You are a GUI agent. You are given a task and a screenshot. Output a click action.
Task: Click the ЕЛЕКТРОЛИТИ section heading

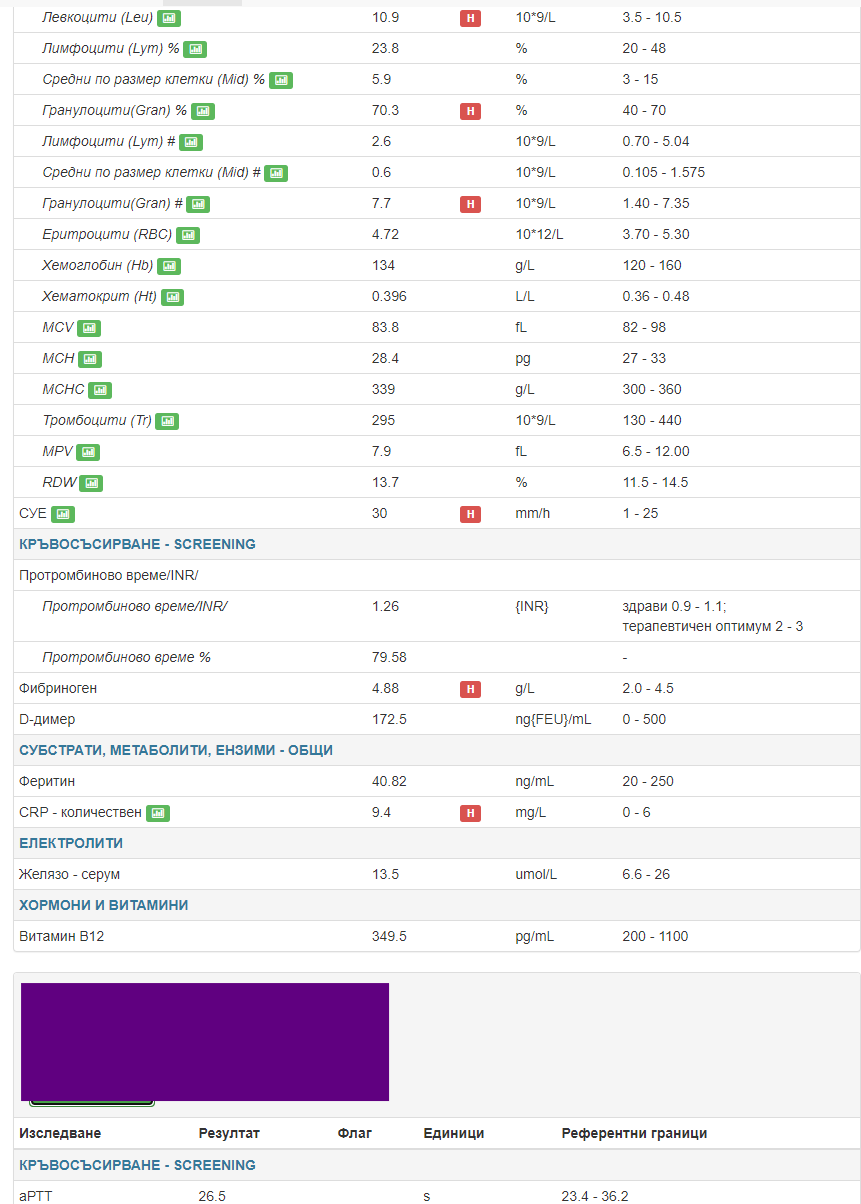coord(71,843)
